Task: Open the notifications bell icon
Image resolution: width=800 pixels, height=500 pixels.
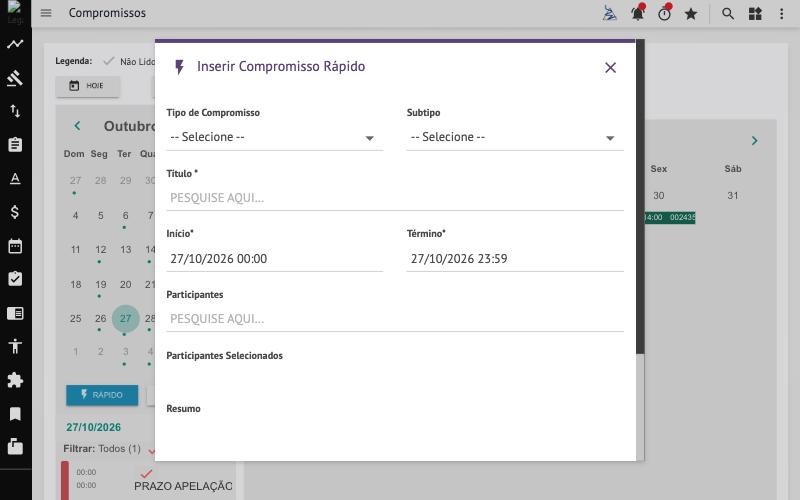Action: click(638, 13)
